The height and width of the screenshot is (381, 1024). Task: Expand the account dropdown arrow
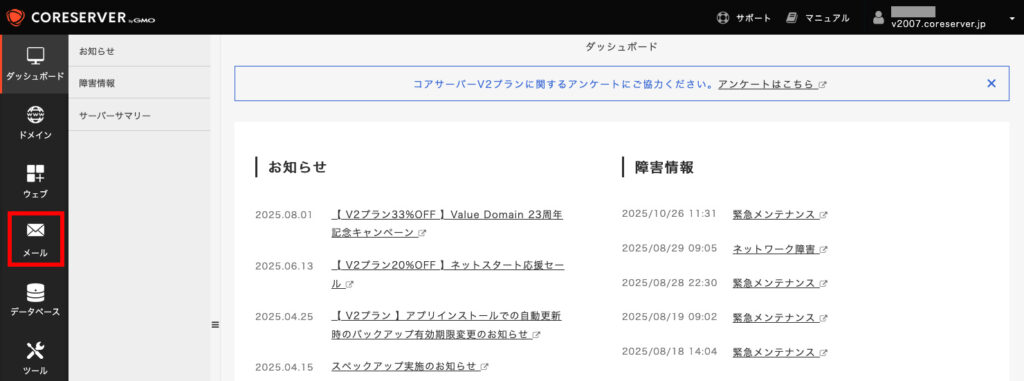[1012, 18]
